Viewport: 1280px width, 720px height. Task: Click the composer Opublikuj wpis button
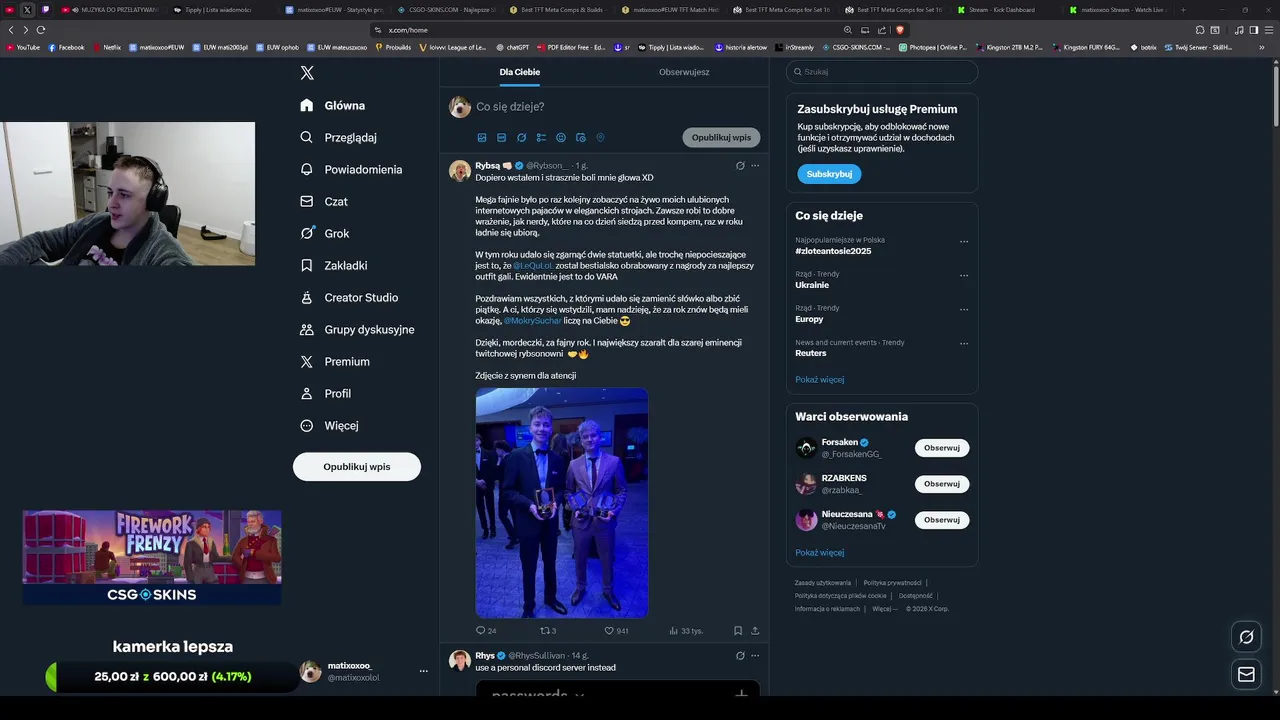pyautogui.click(x=721, y=138)
